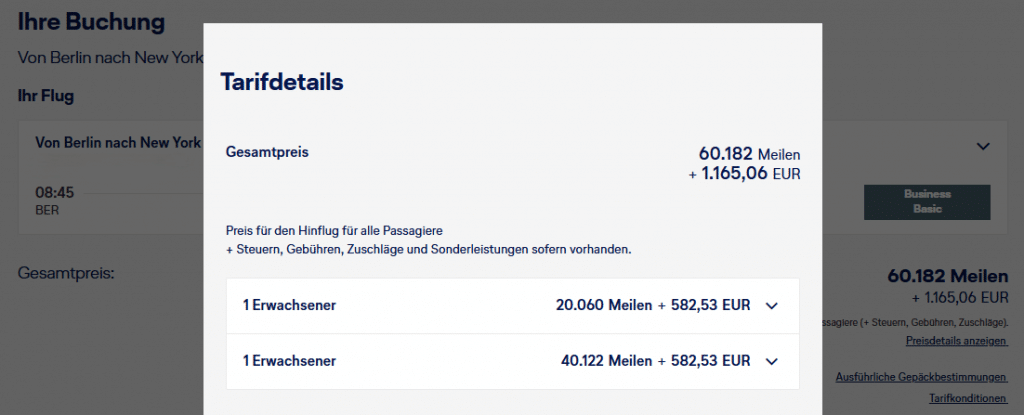Click the + 1.165,06 EUR amount in dialog

pyautogui.click(x=744, y=174)
